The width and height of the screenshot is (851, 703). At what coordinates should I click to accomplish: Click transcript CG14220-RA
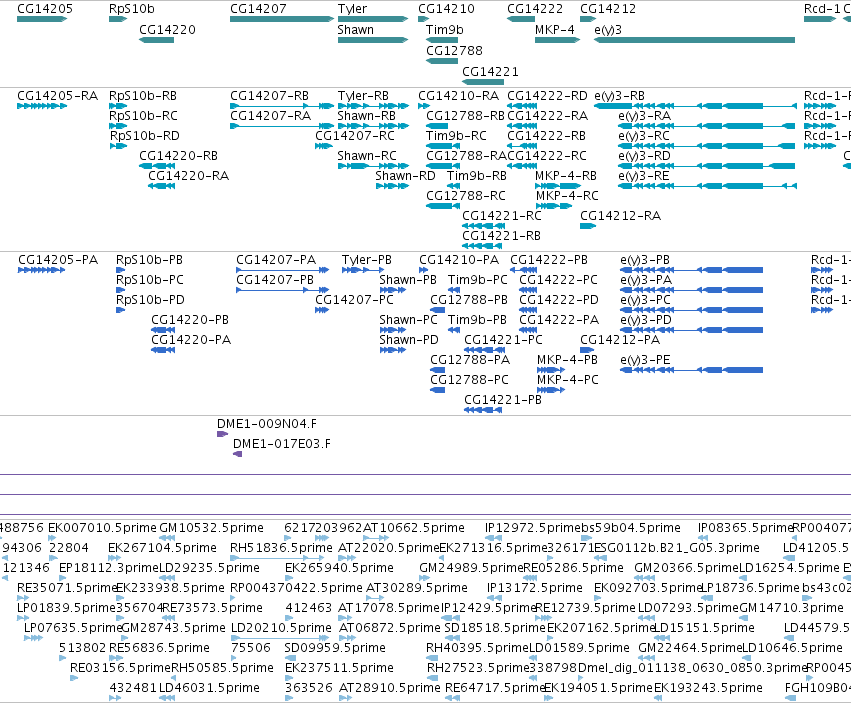click(188, 176)
